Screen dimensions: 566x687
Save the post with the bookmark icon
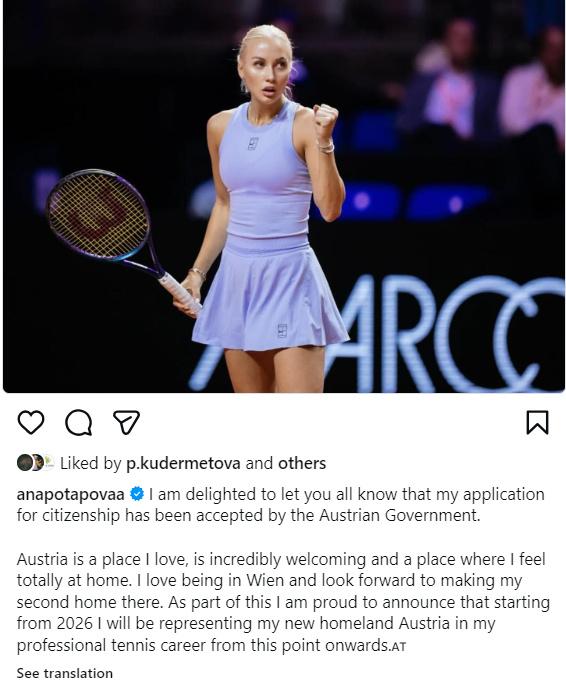tap(537, 422)
